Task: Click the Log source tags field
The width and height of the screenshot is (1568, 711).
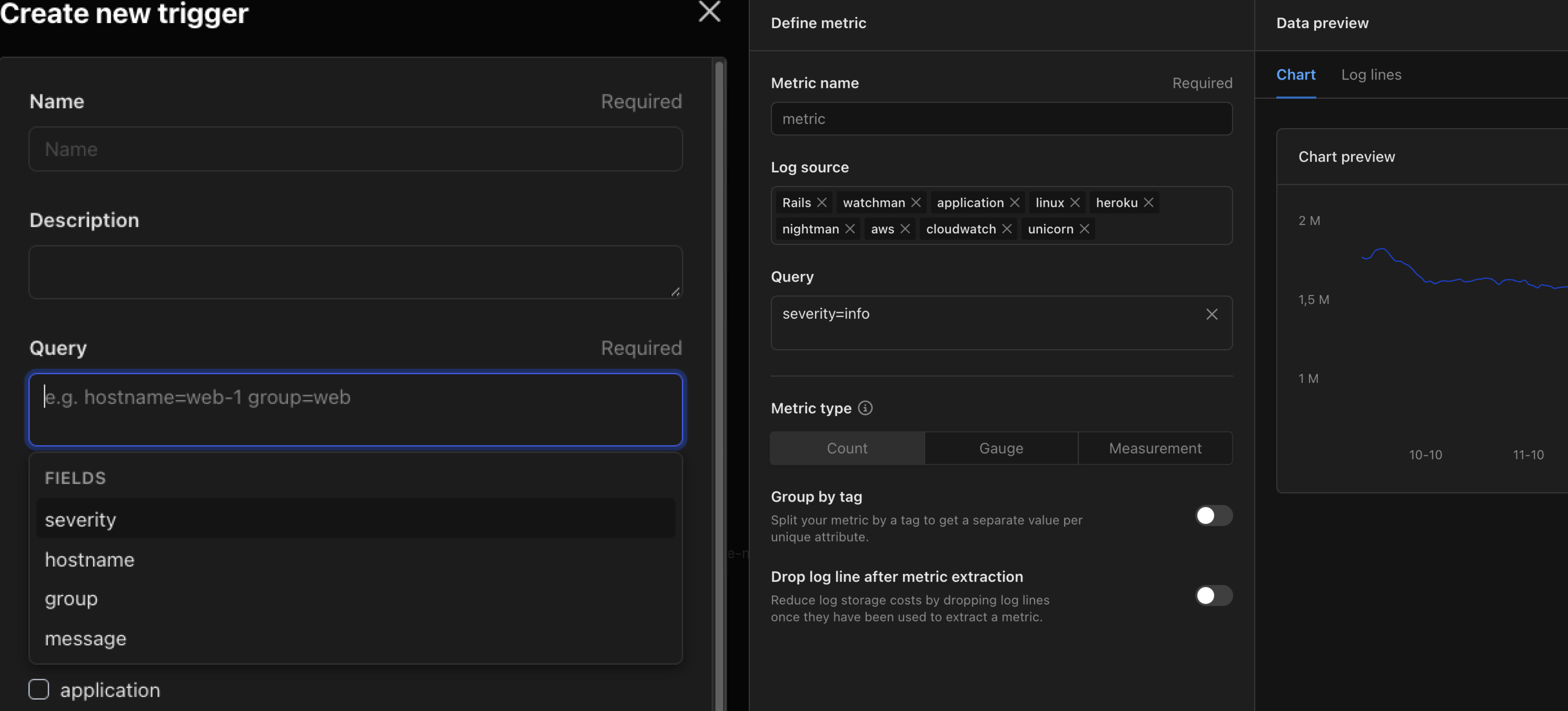Action: click(1001, 215)
